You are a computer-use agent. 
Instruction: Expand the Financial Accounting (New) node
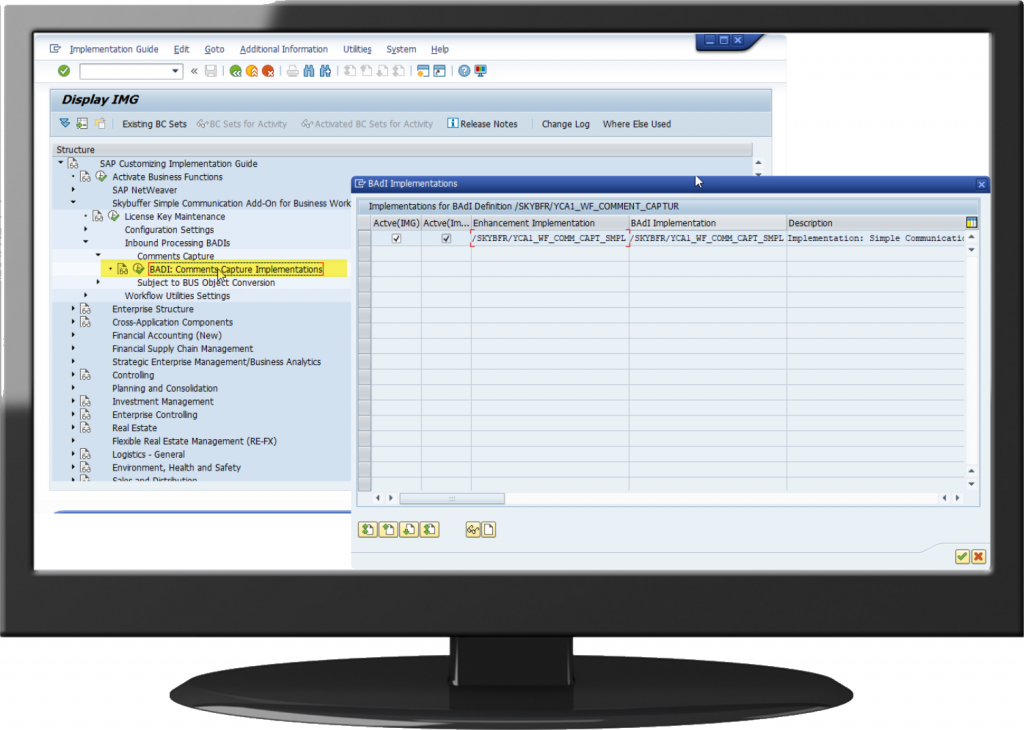click(73, 335)
